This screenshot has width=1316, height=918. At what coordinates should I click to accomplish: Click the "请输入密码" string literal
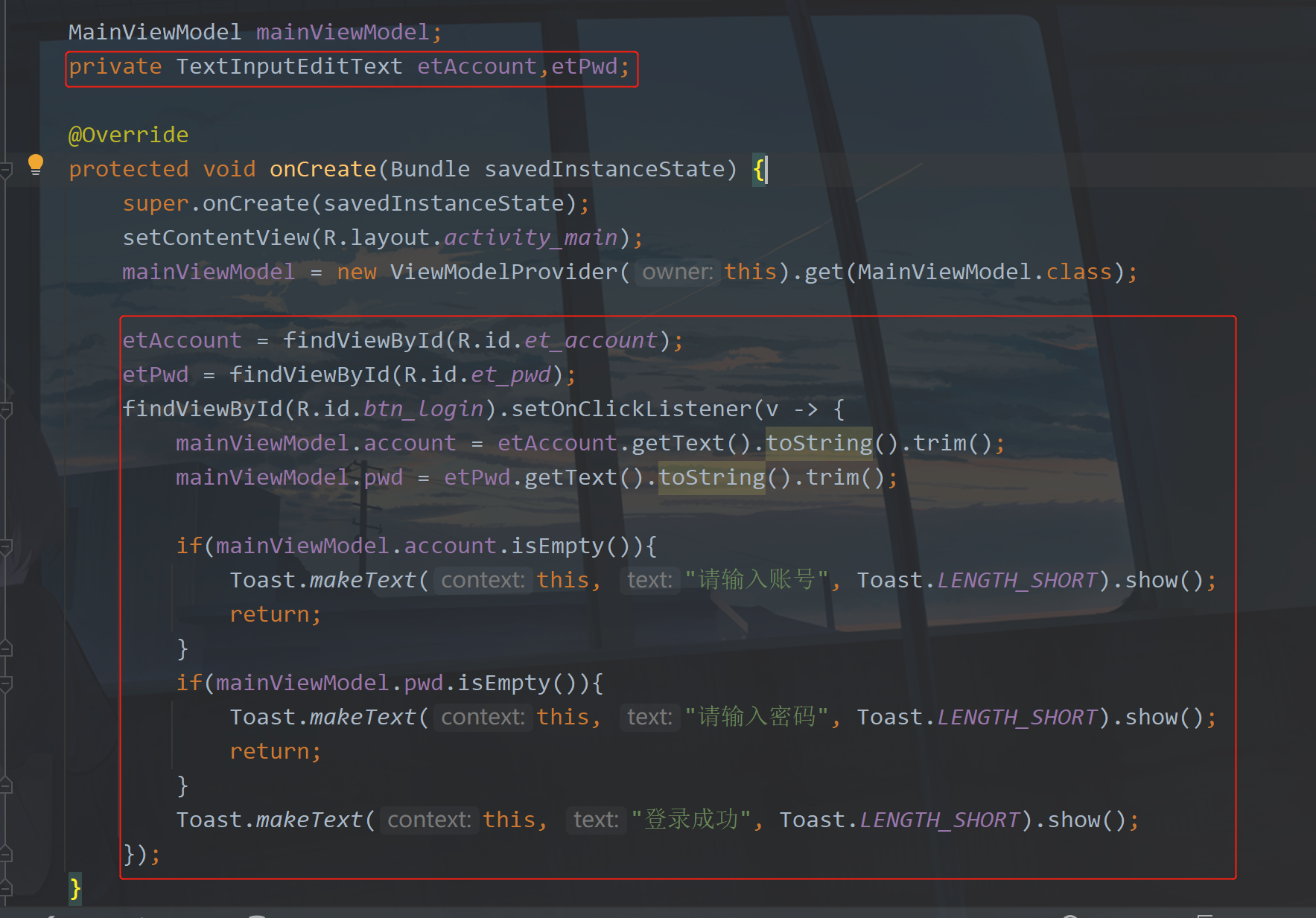click(x=757, y=716)
